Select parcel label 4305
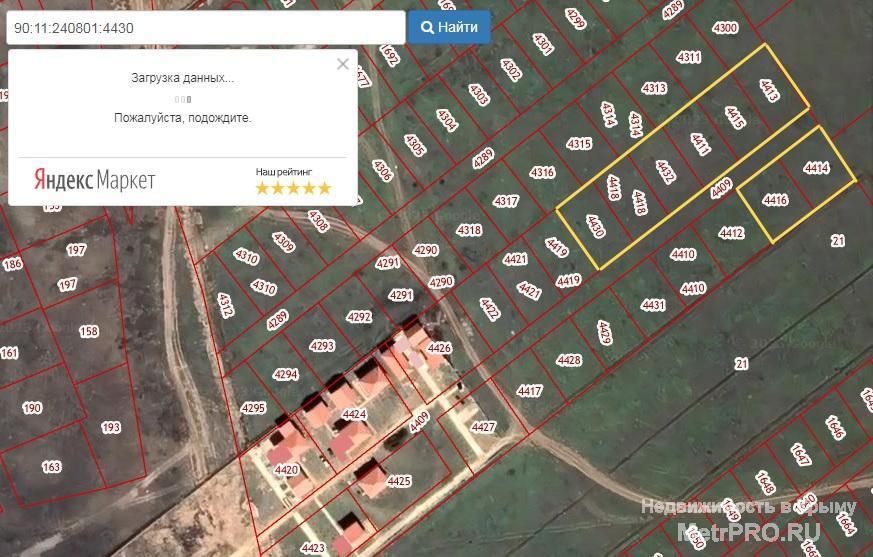873x557 pixels. coord(415,145)
